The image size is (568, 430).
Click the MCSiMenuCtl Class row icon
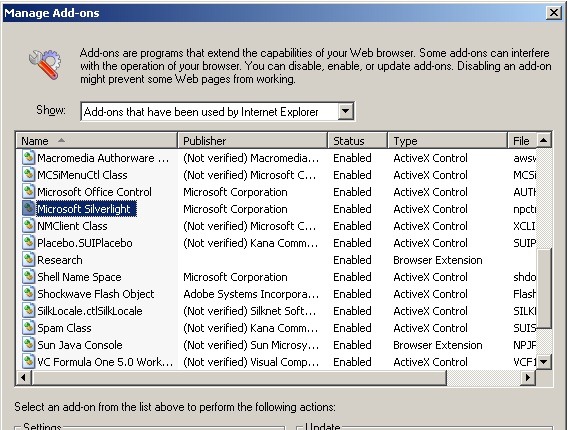[28, 175]
